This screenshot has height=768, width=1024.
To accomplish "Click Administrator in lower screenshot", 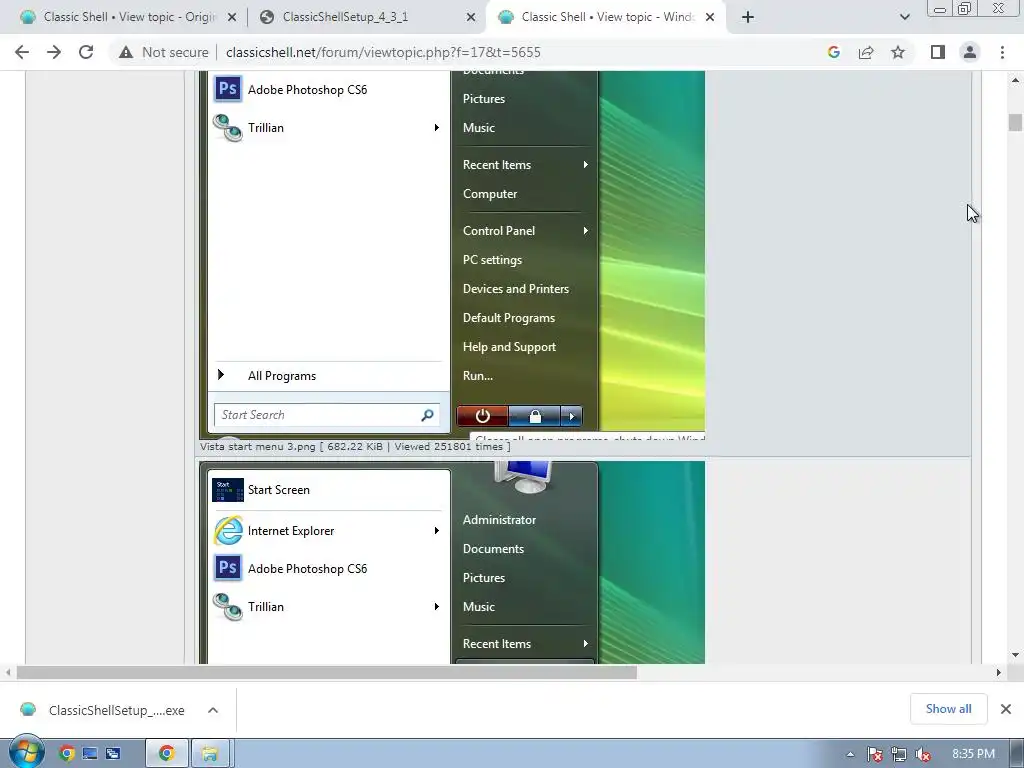I will [x=500, y=520].
